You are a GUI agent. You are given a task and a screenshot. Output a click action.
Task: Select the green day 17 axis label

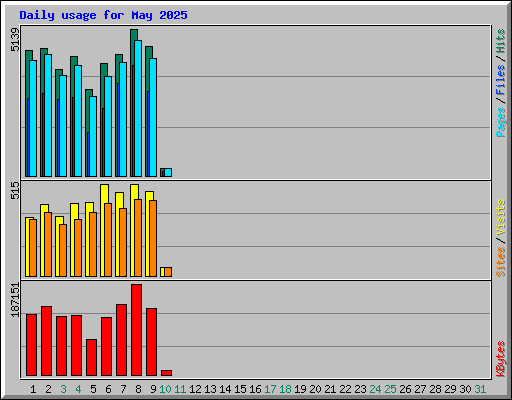(270, 389)
